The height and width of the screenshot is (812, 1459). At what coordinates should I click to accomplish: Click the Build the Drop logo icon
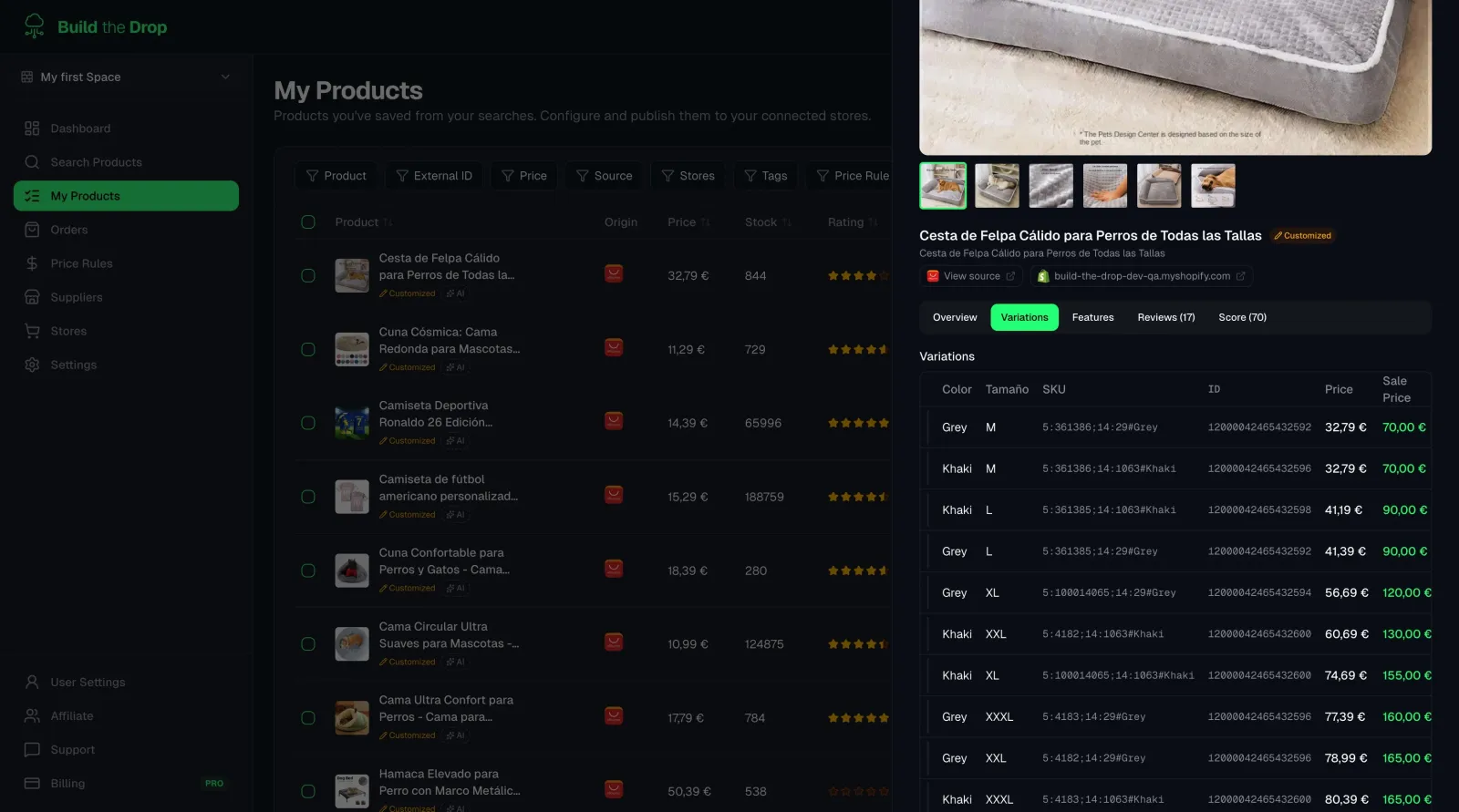[x=34, y=26]
